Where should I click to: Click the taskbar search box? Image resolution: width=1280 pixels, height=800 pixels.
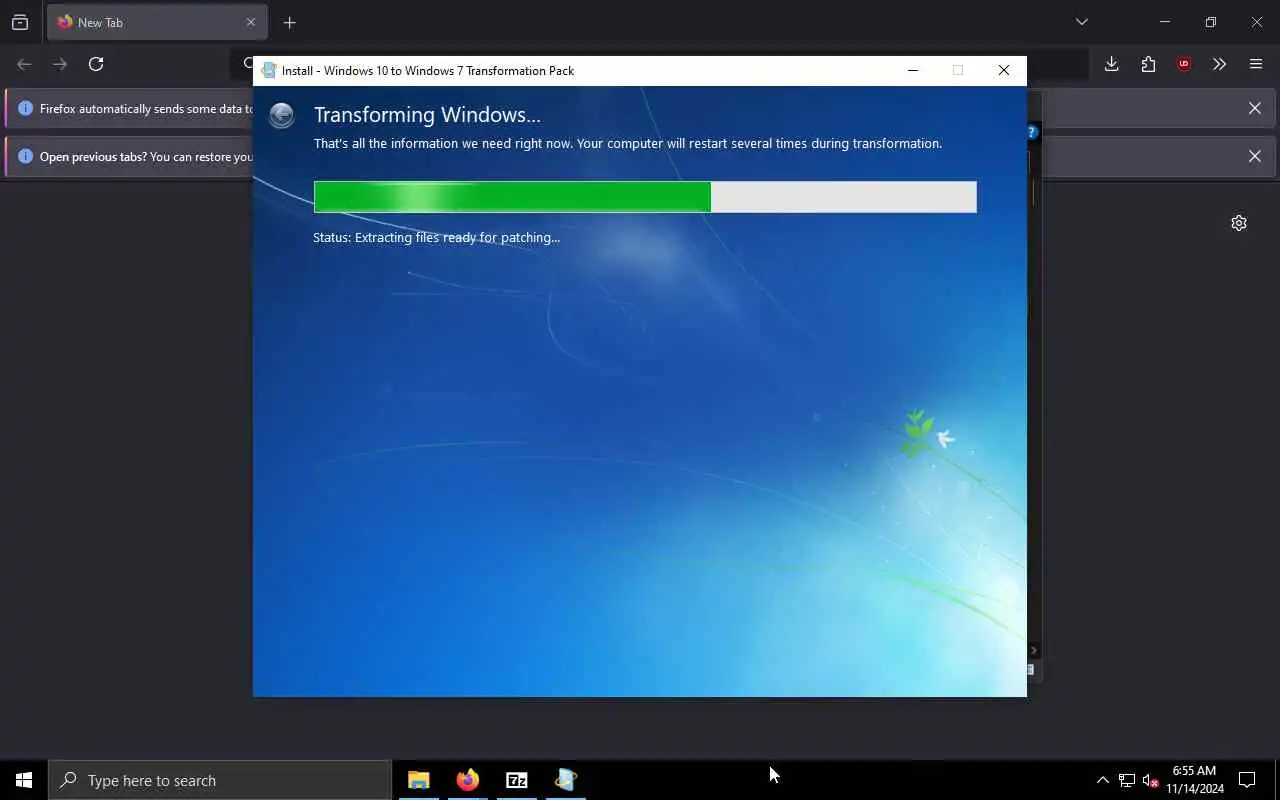point(220,780)
